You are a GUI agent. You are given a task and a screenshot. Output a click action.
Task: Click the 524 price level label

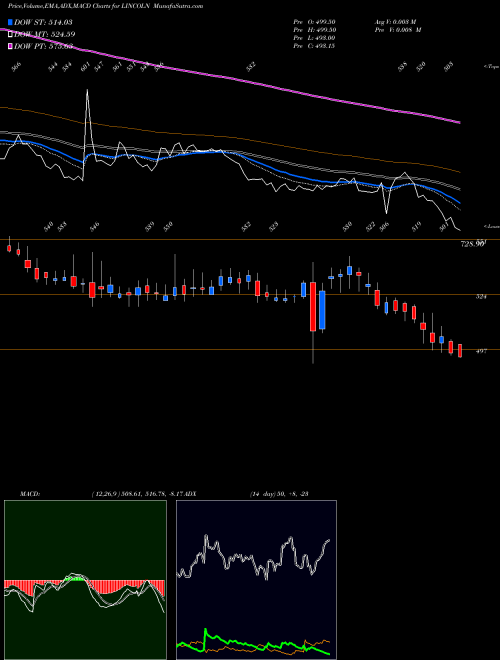[481, 297]
